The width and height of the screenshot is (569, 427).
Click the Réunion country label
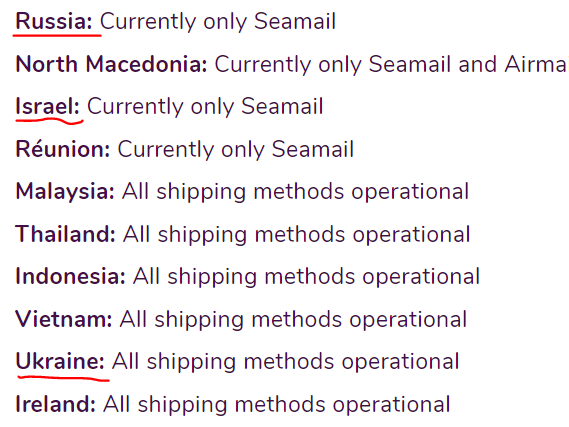(63, 149)
